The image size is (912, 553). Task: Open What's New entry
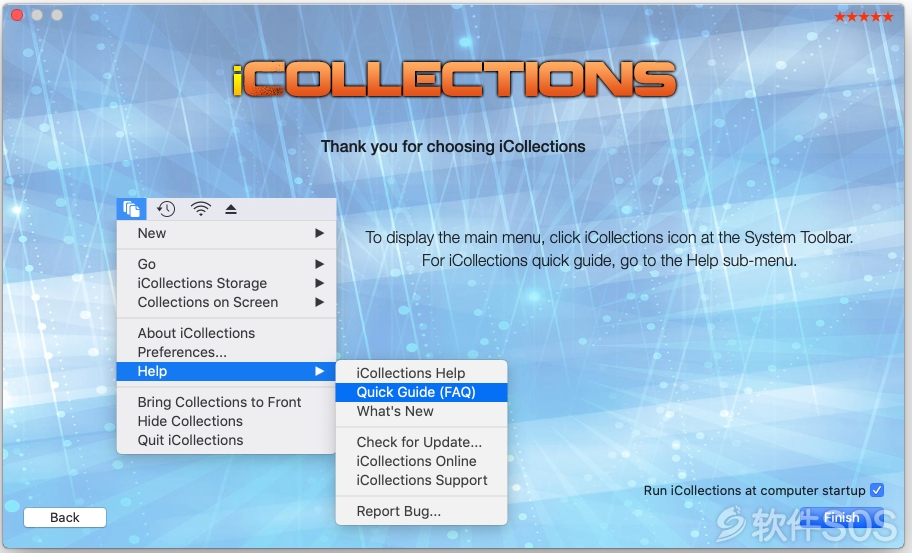click(422, 411)
